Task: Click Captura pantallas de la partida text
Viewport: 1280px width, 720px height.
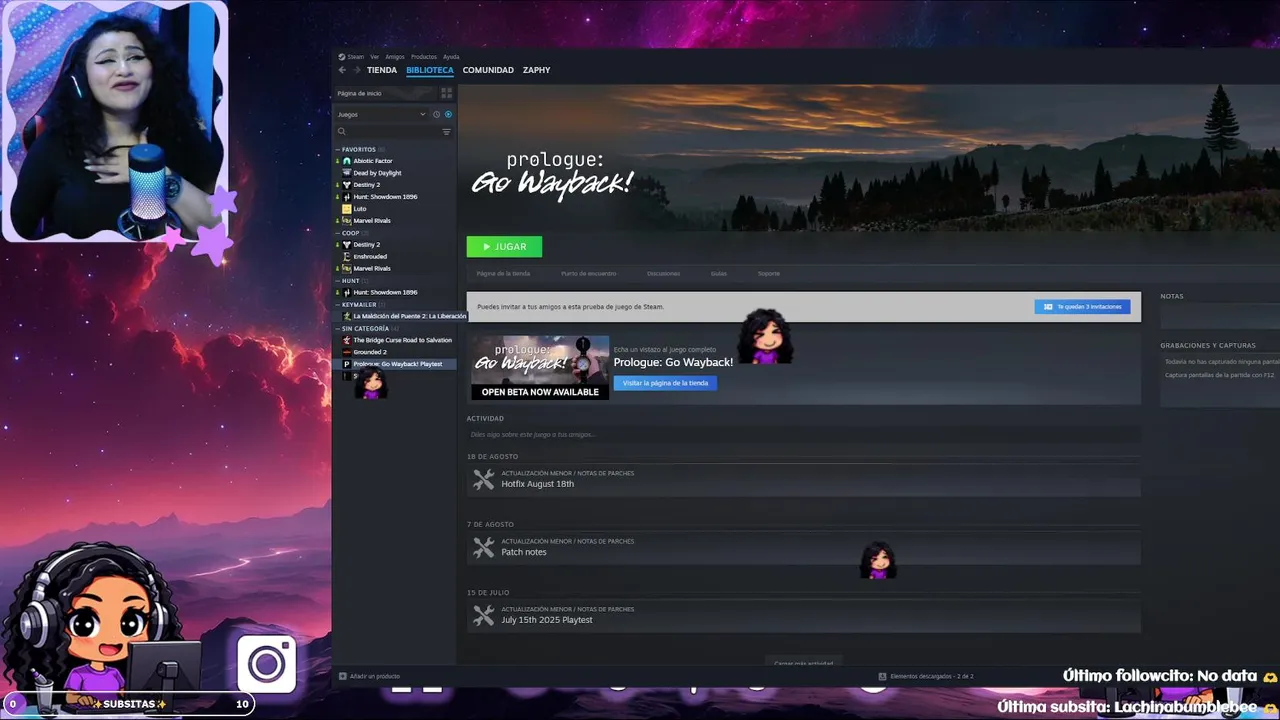Action: point(1219,375)
